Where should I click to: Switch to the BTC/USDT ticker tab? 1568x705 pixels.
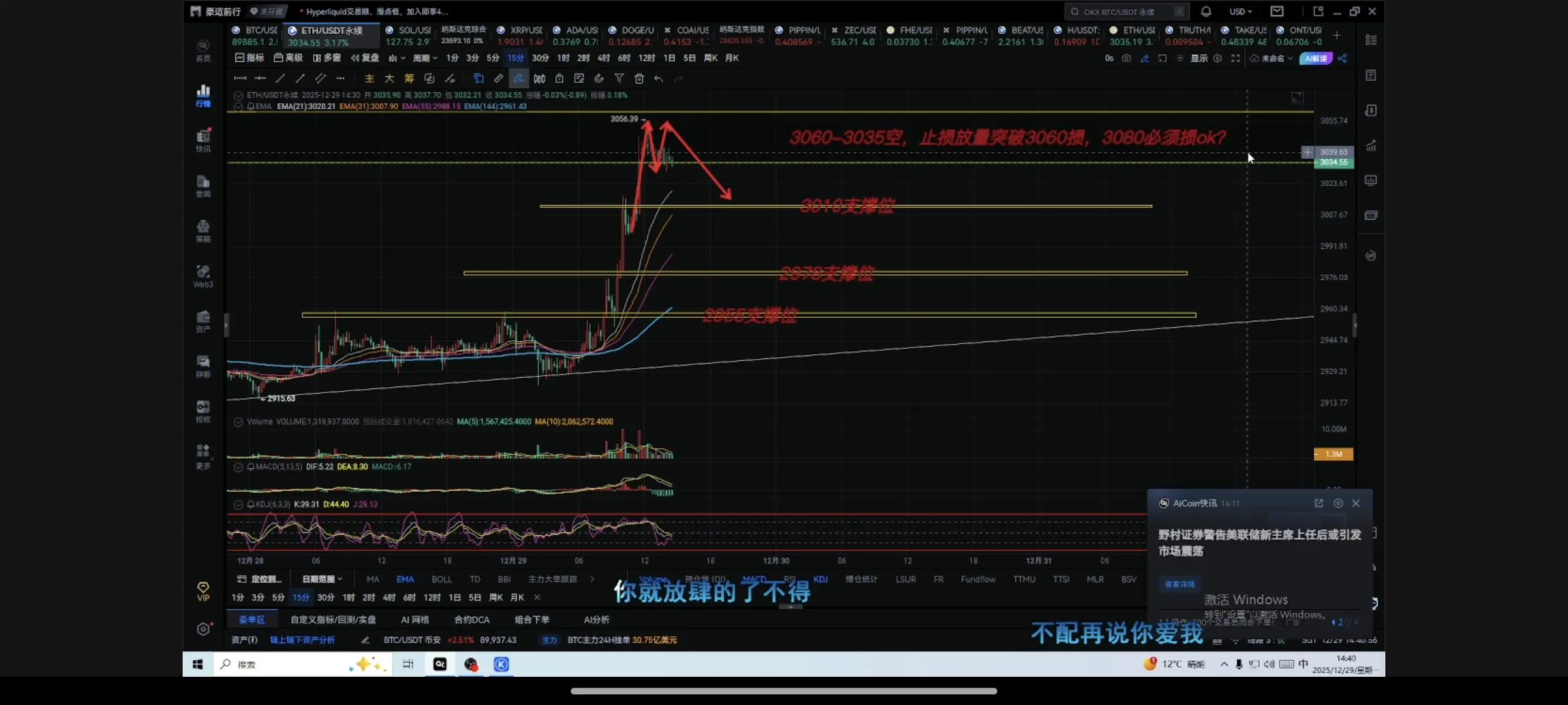pos(255,36)
